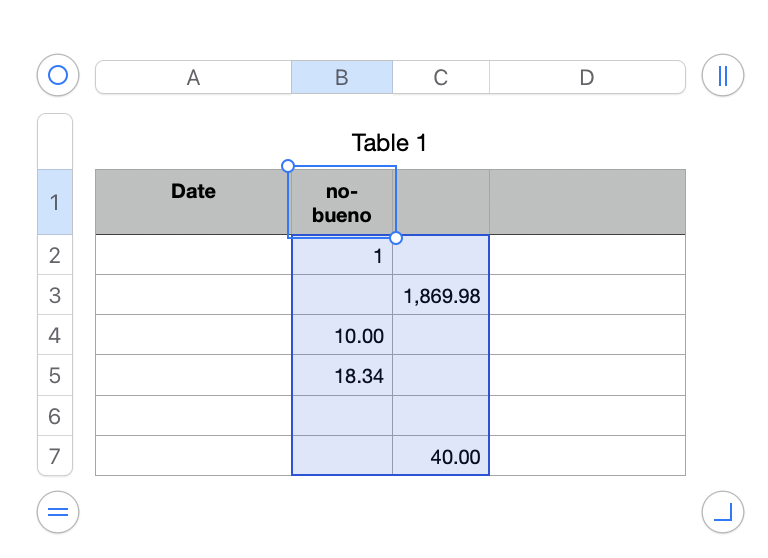Click the add-column handle with two bars
Screen dimensions: 768x558
coord(723,76)
